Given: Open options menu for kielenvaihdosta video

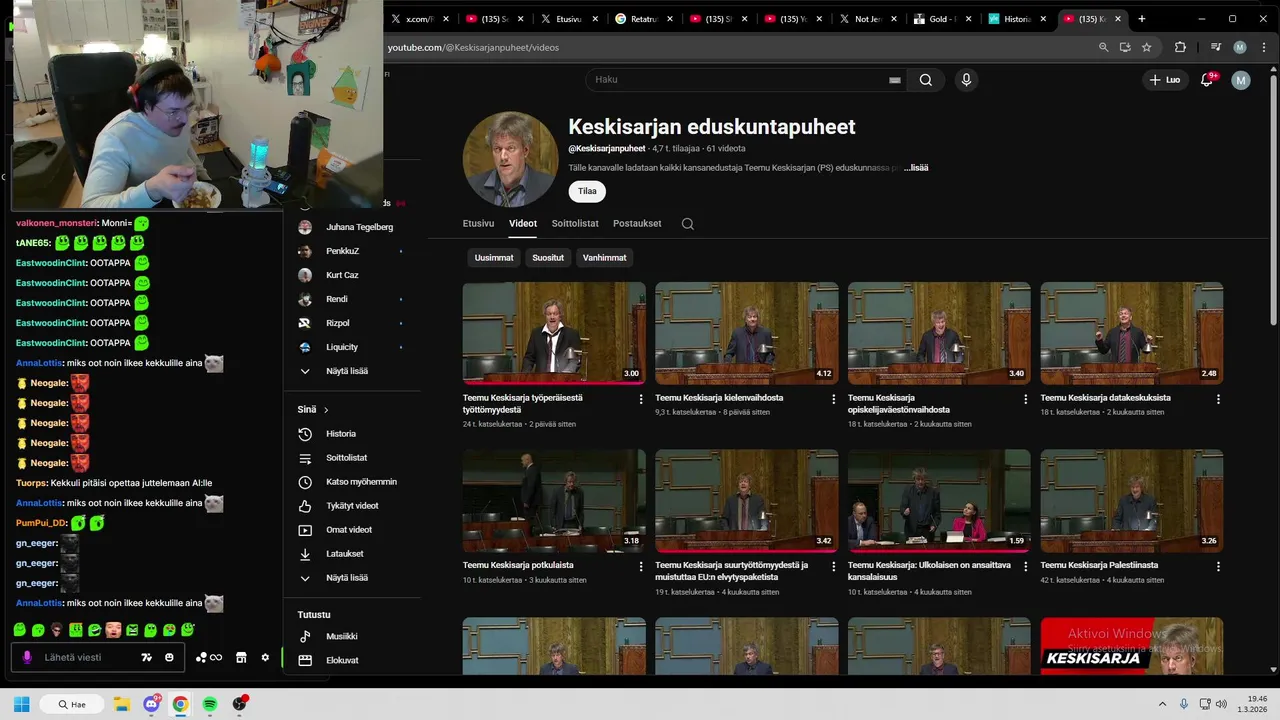Looking at the screenshot, I should (x=833, y=399).
